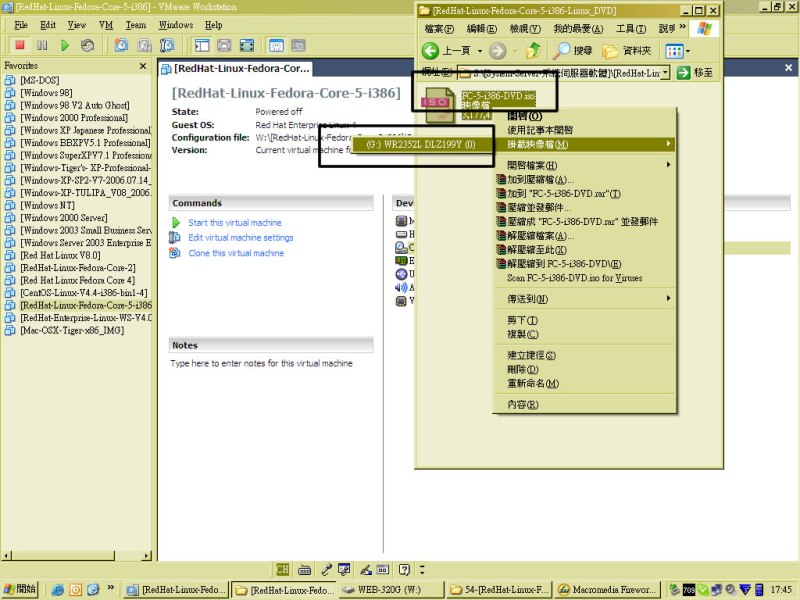This screenshot has width=800, height=600.
Task: Close the Favorites panel
Action: click(x=143, y=66)
